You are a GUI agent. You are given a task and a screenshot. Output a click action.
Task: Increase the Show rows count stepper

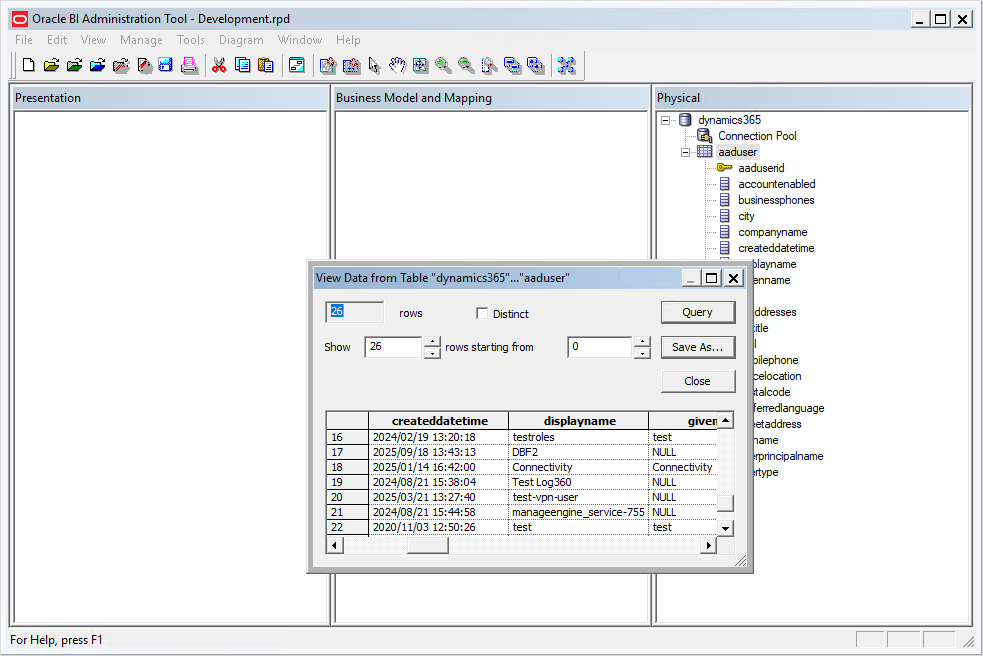432,342
